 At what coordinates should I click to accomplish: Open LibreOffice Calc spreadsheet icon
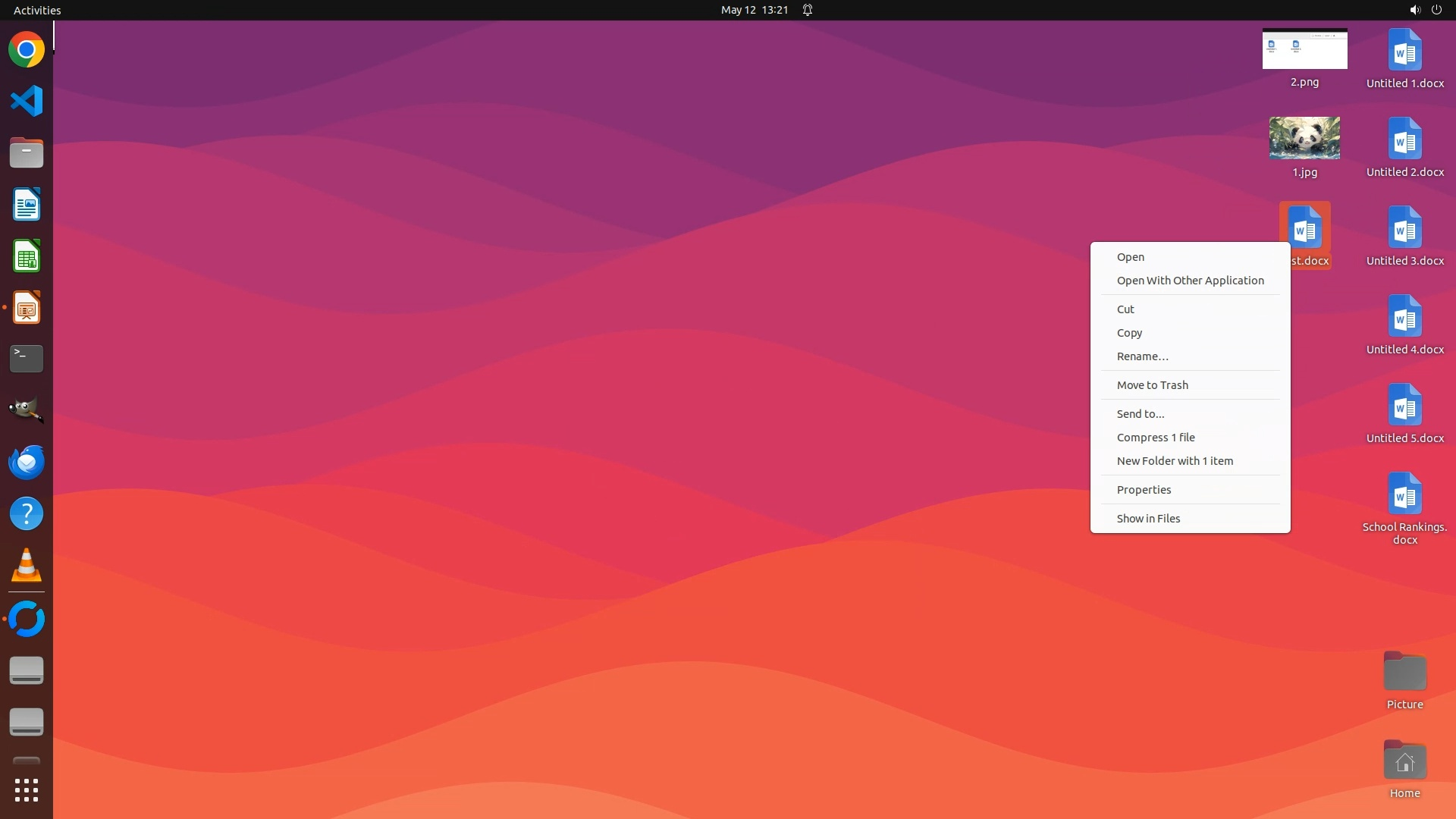[x=27, y=256]
